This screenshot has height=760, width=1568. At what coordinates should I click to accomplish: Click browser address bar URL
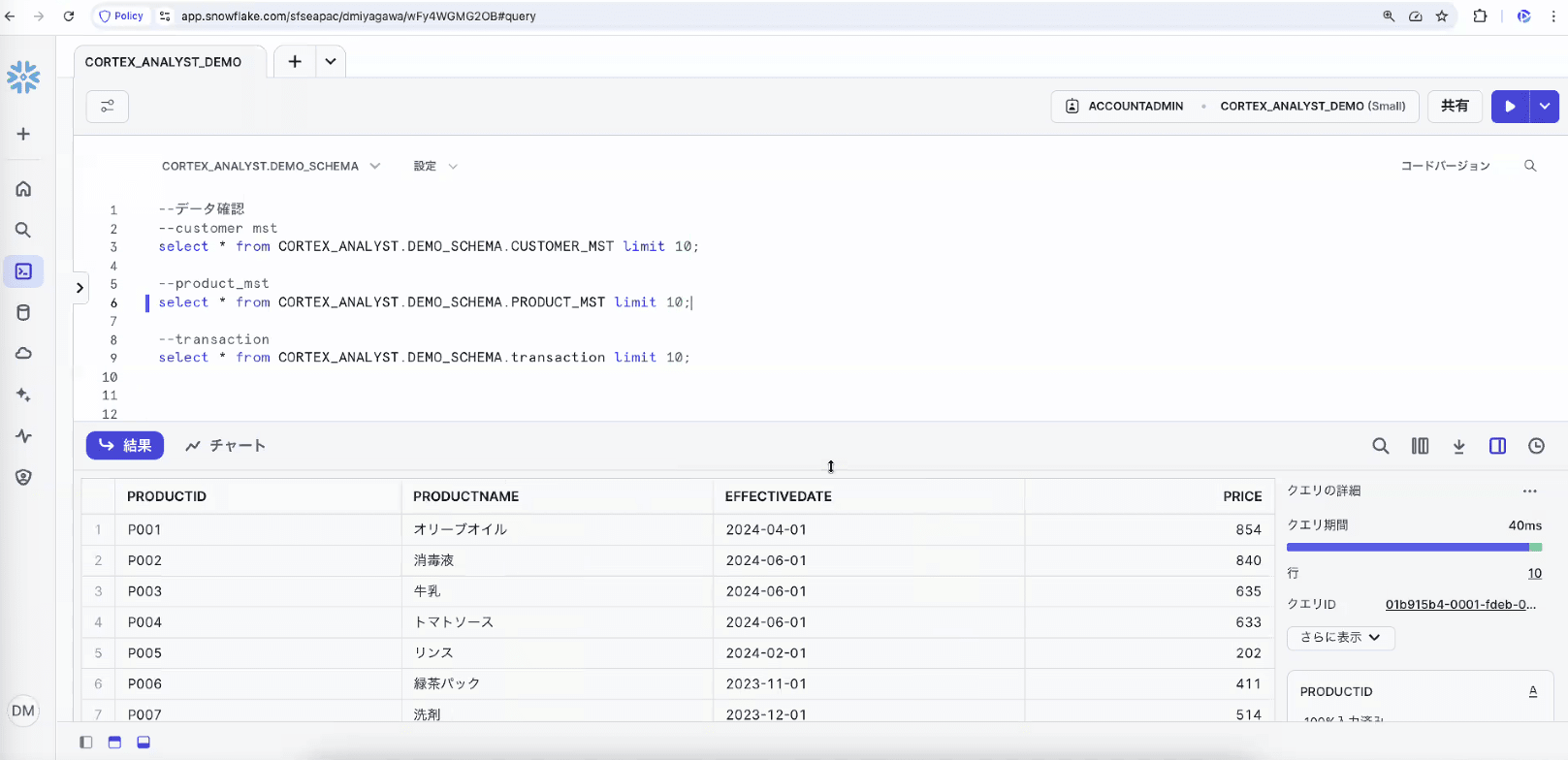pyautogui.click(x=359, y=16)
